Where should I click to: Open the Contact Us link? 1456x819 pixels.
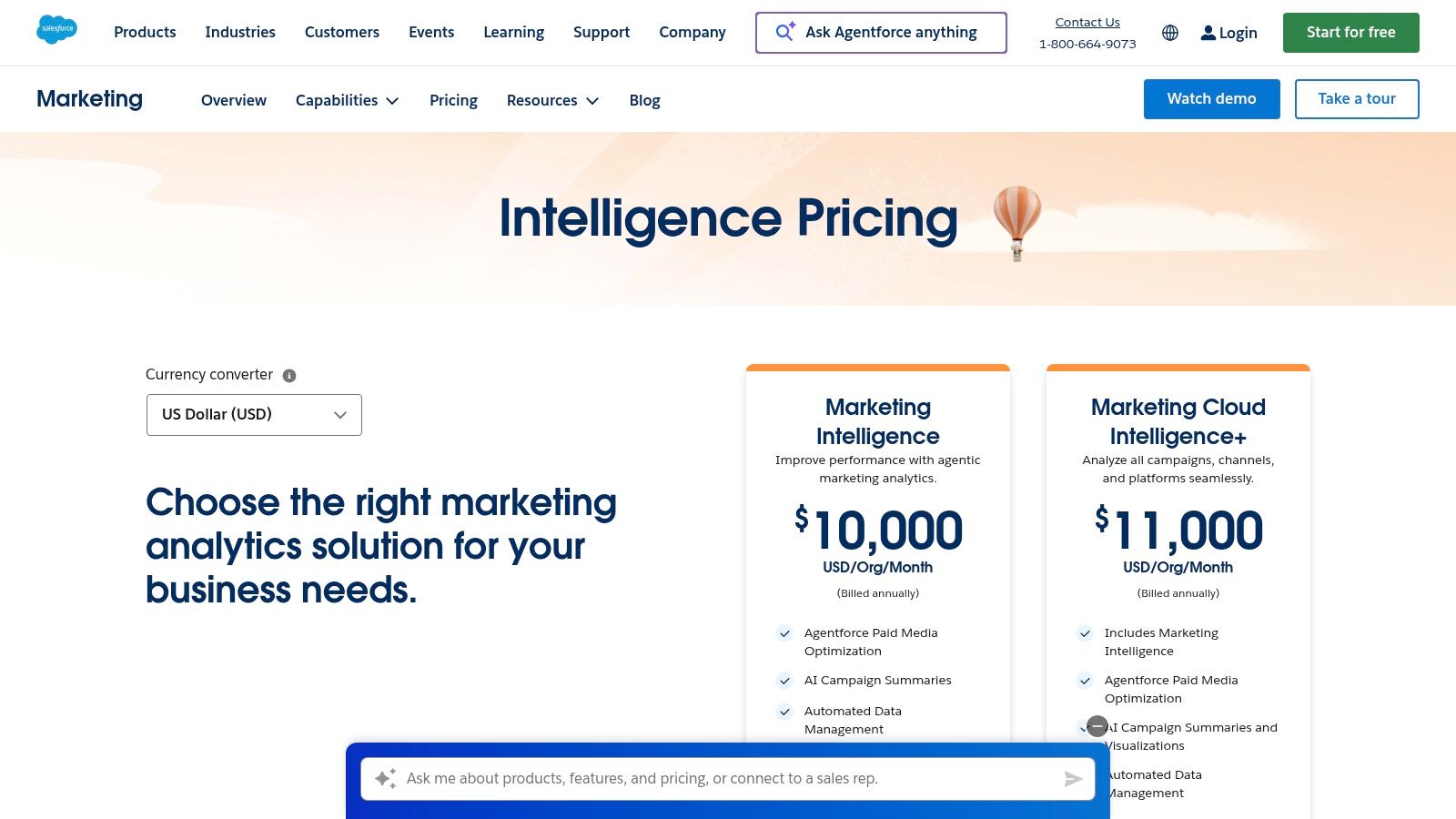click(1087, 22)
